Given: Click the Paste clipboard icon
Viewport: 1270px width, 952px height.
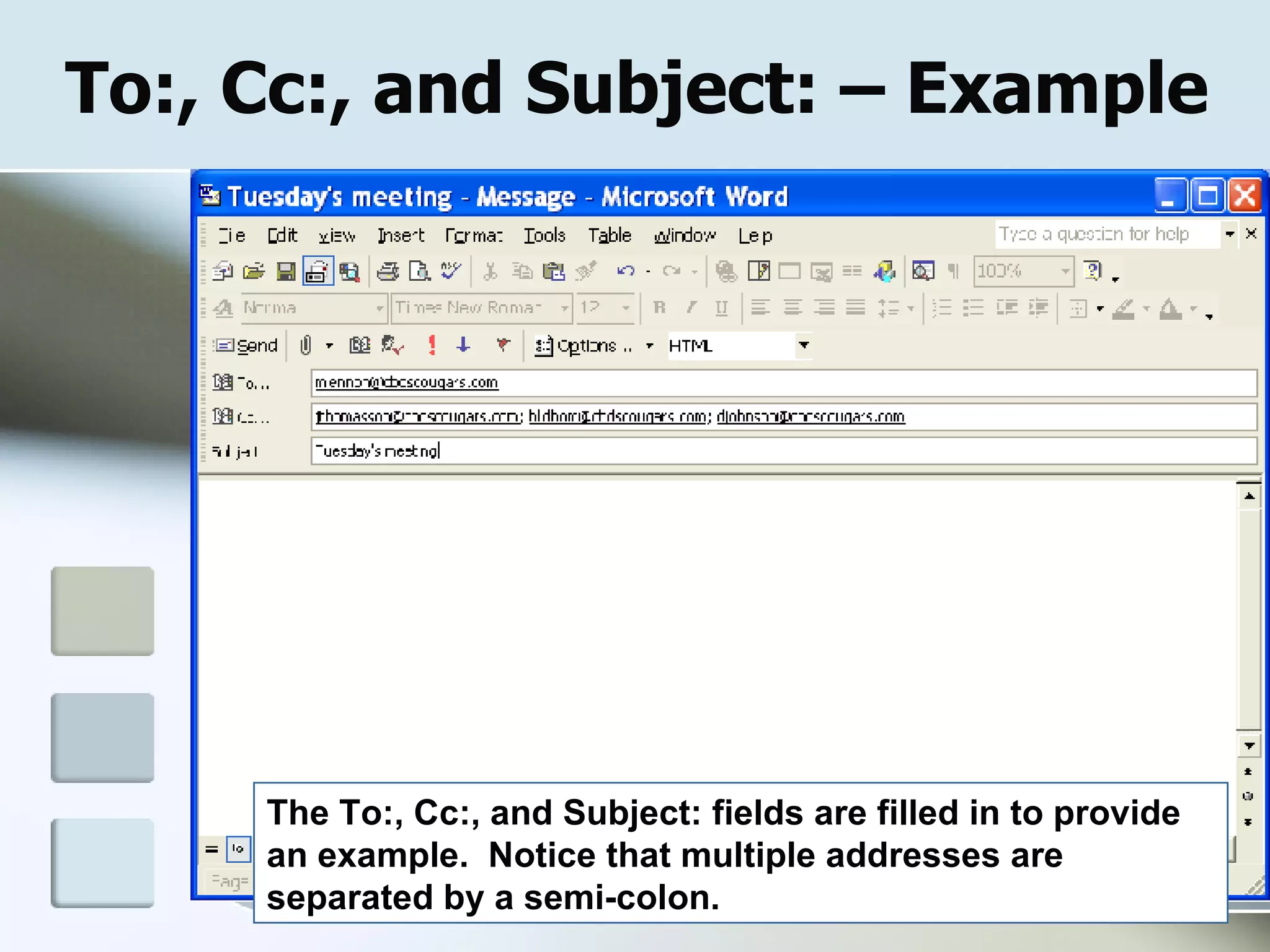Looking at the screenshot, I should [x=554, y=271].
